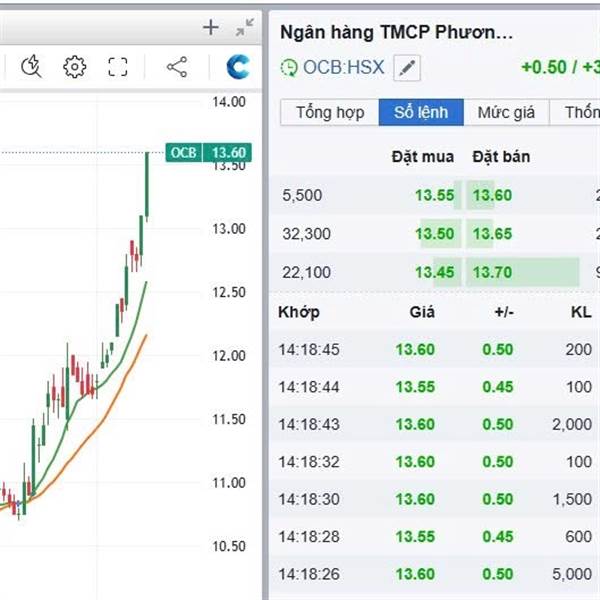Click the bid volume 22,100
Viewport: 600px width, 600px height.
pos(307,272)
